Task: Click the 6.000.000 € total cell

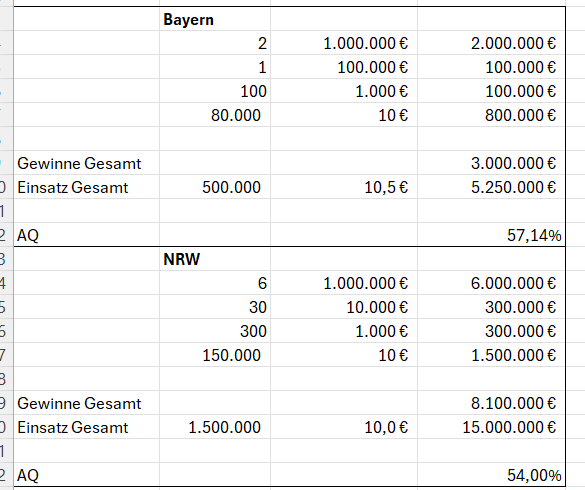Action: point(491,283)
